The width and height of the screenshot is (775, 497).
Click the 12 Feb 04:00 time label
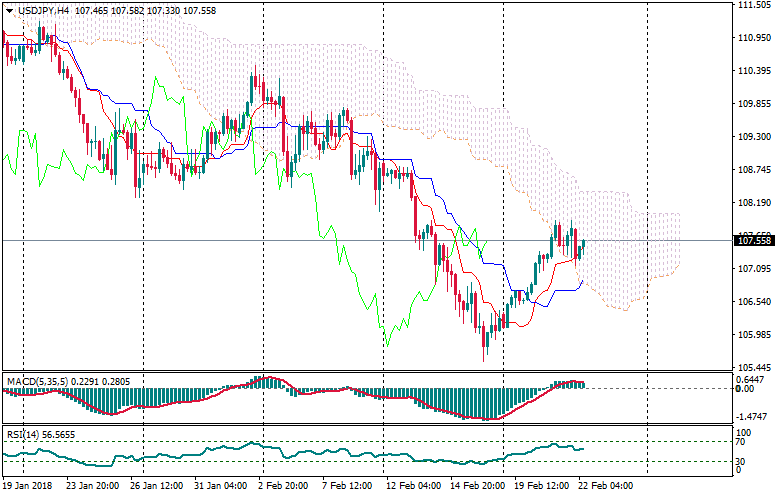pyautogui.click(x=412, y=486)
